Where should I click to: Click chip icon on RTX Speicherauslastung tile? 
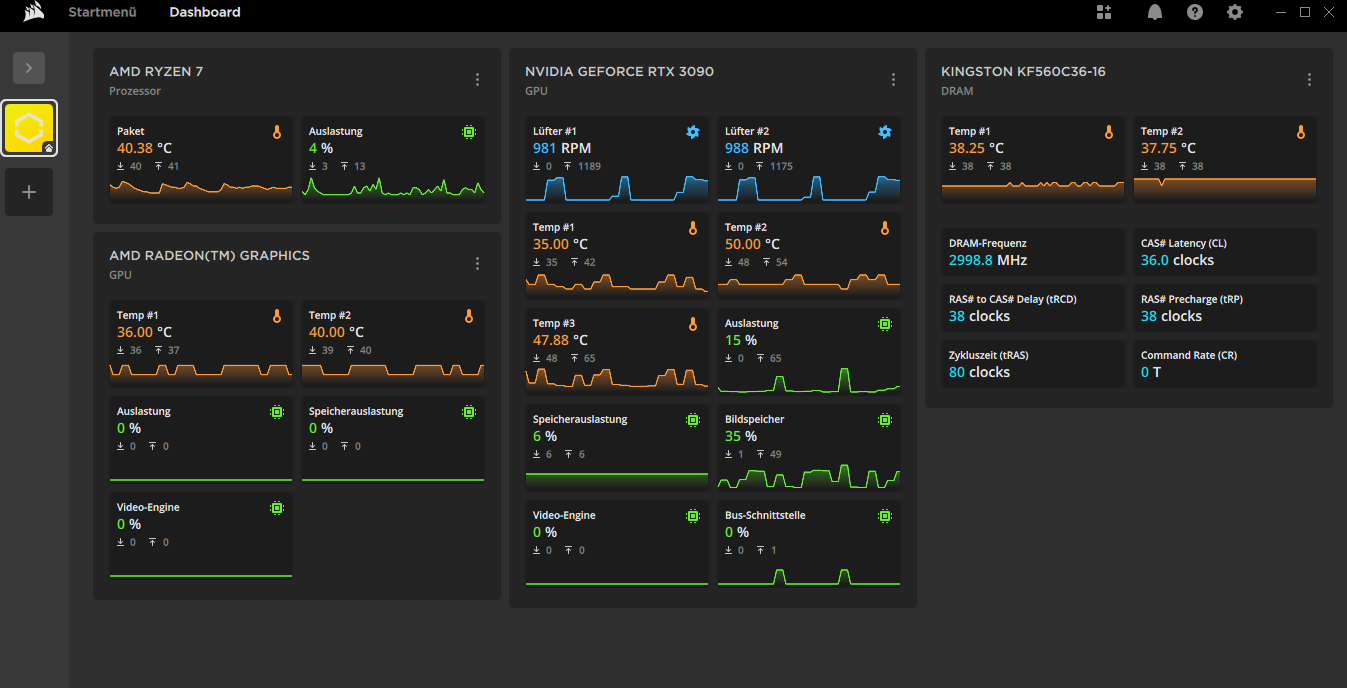(x=693, y=420)
